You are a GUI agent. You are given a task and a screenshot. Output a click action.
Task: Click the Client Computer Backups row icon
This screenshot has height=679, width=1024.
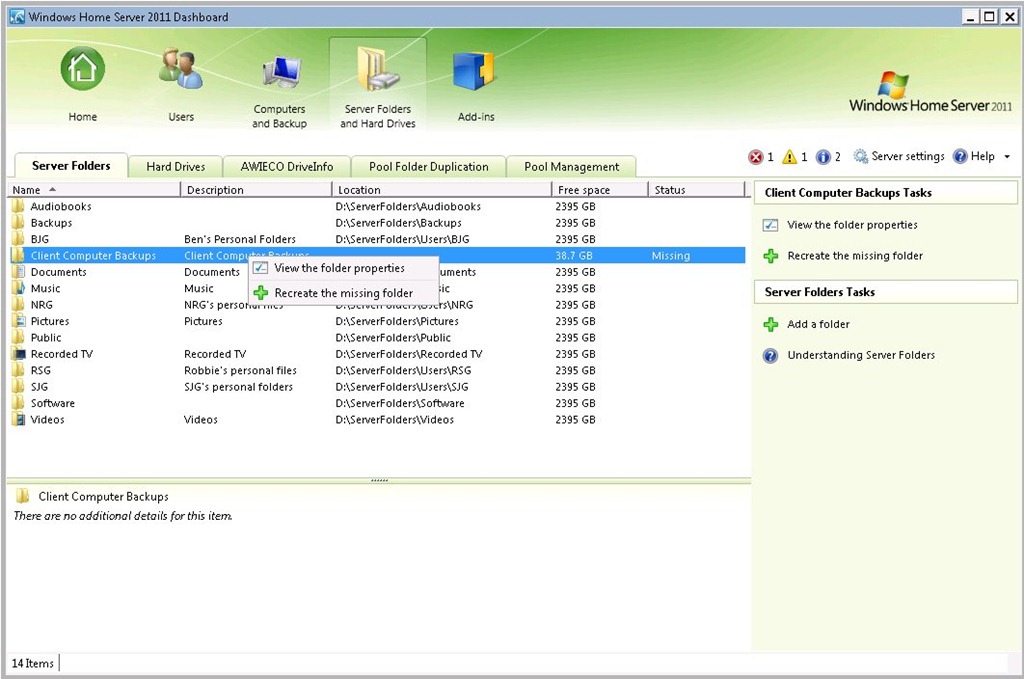point(18,255)
